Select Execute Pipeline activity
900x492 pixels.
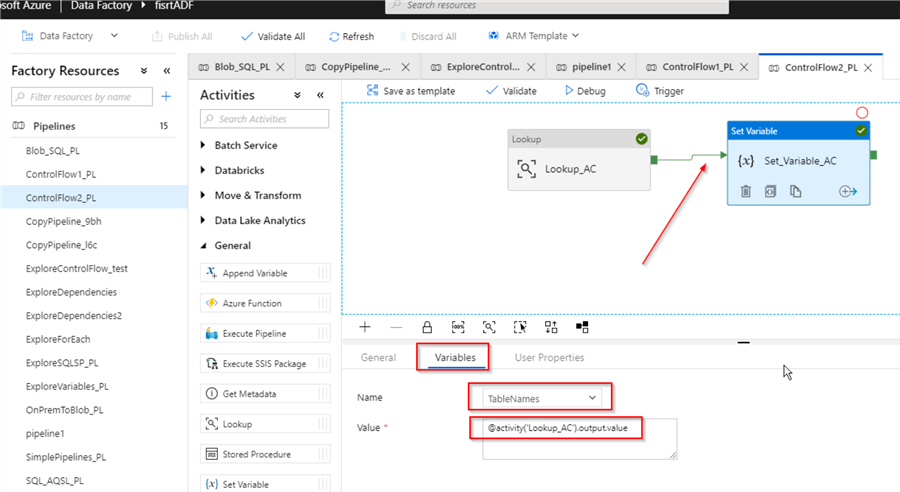(x=265, y=334)
